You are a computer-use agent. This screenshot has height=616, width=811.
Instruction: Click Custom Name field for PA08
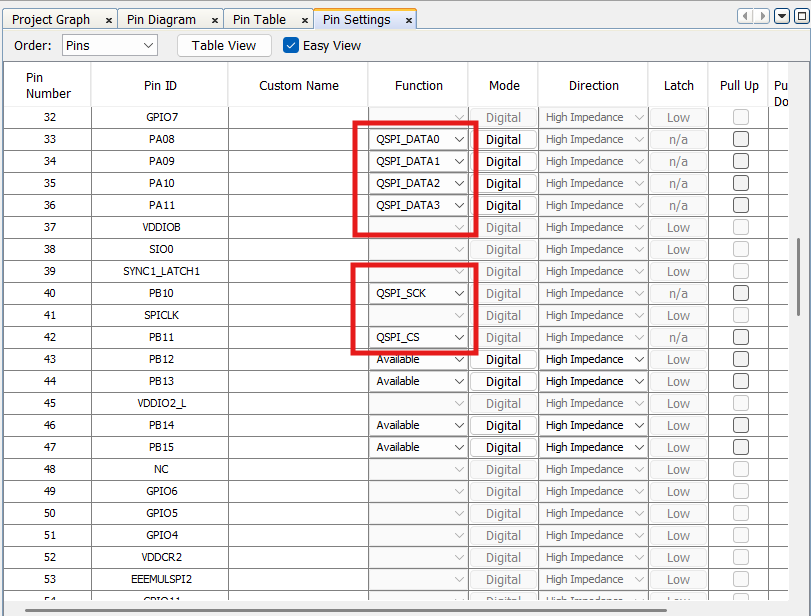point(298,139)
